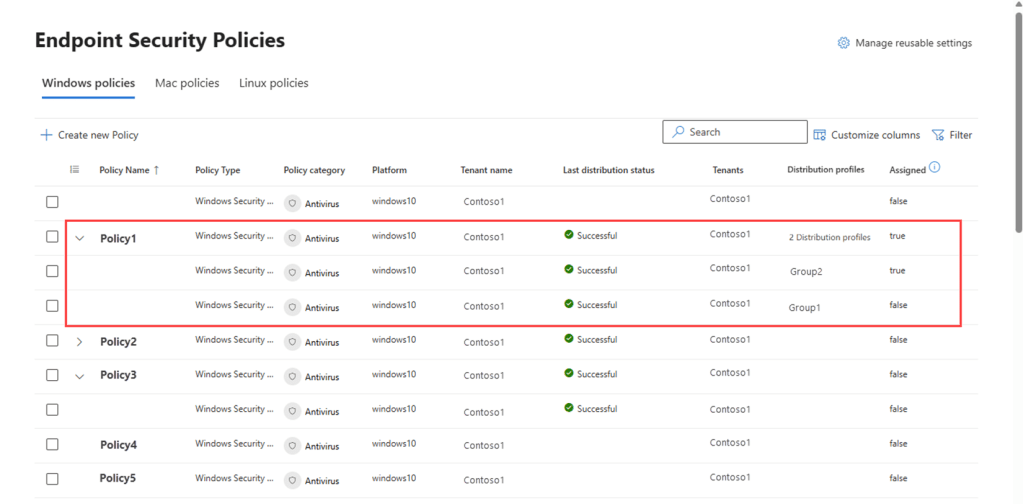The height and width of the screenshot is (504, 1023).
Task: Click the Customize columns table icon
Action: click(x=820, y=135)
